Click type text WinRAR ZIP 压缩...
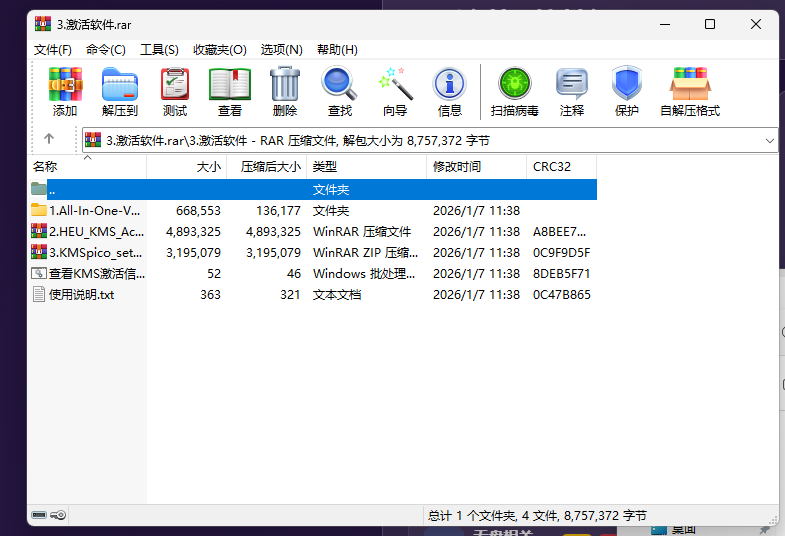The height and width of the screenshot is (536, 785). tap(365, 253)
